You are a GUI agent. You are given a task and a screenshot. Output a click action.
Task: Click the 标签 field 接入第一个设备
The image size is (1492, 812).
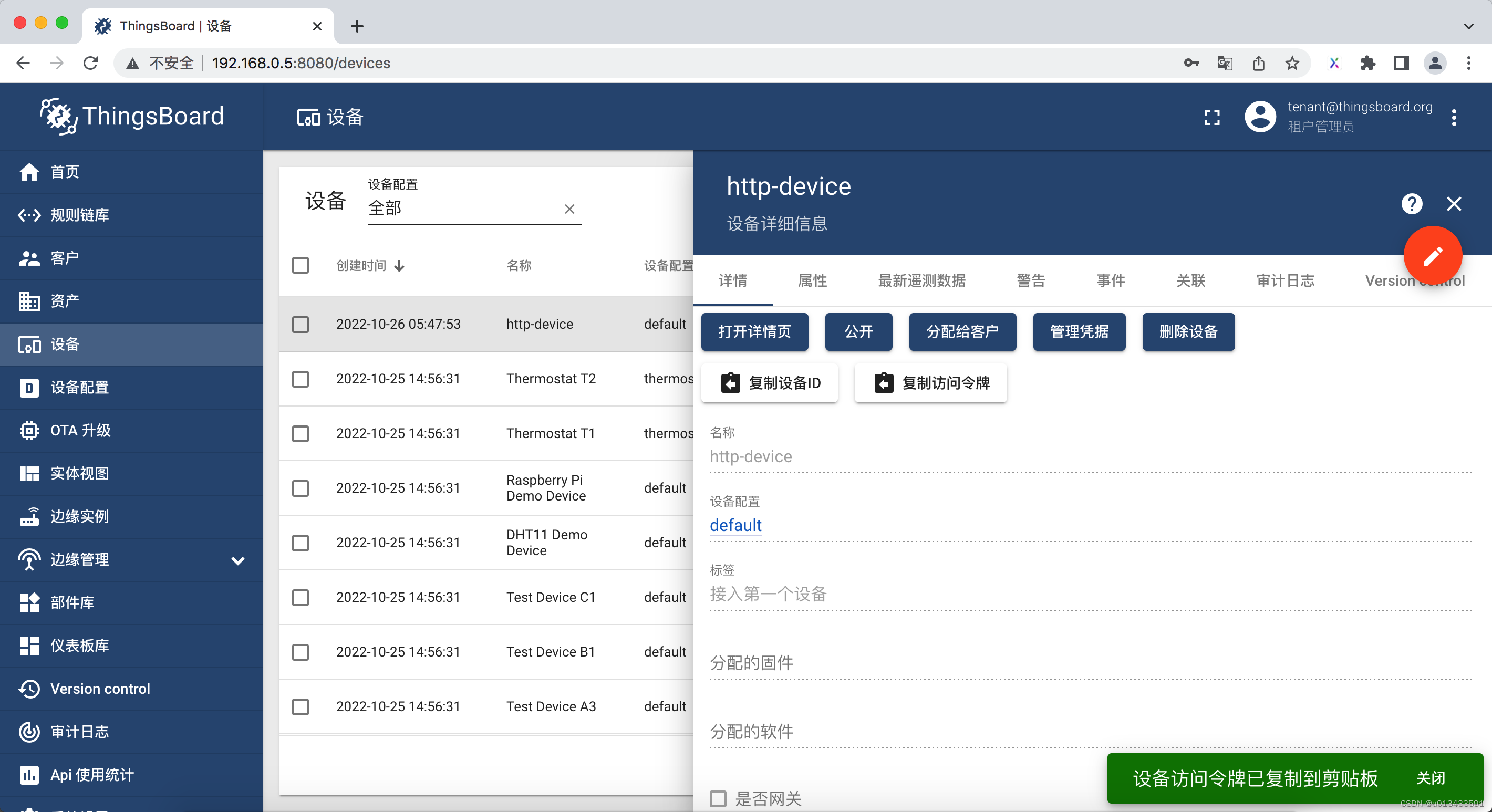(x=1091, y=594)
